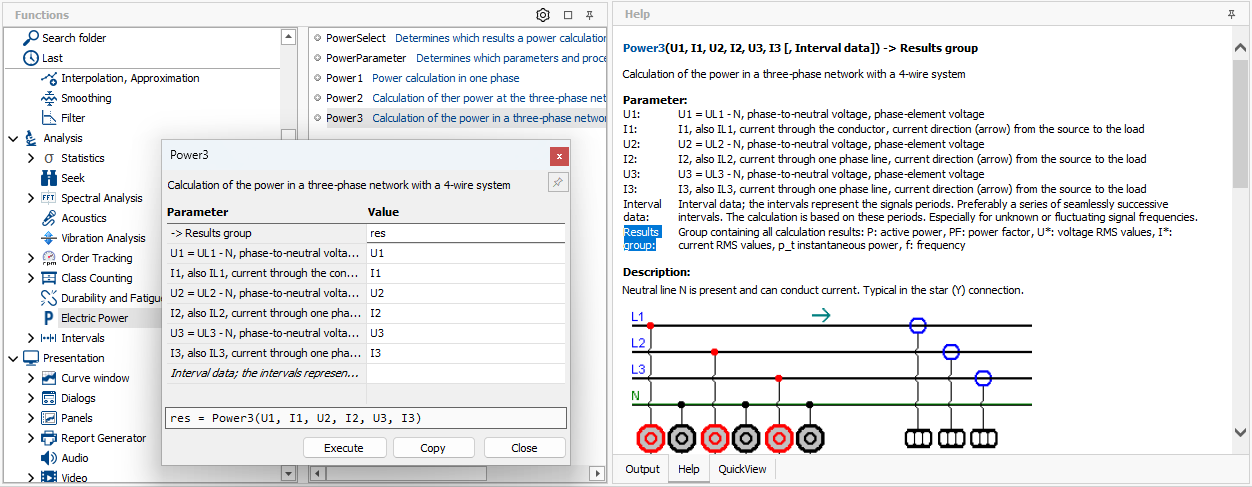Select the Audio speaker icon
1252x487 pixels.
49,458
